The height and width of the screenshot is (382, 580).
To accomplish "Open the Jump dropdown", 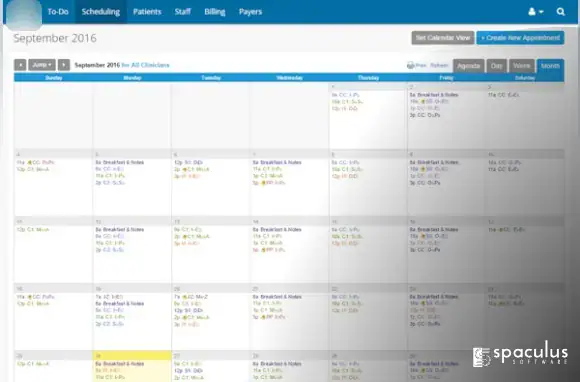I will click(x=42, y=65).
